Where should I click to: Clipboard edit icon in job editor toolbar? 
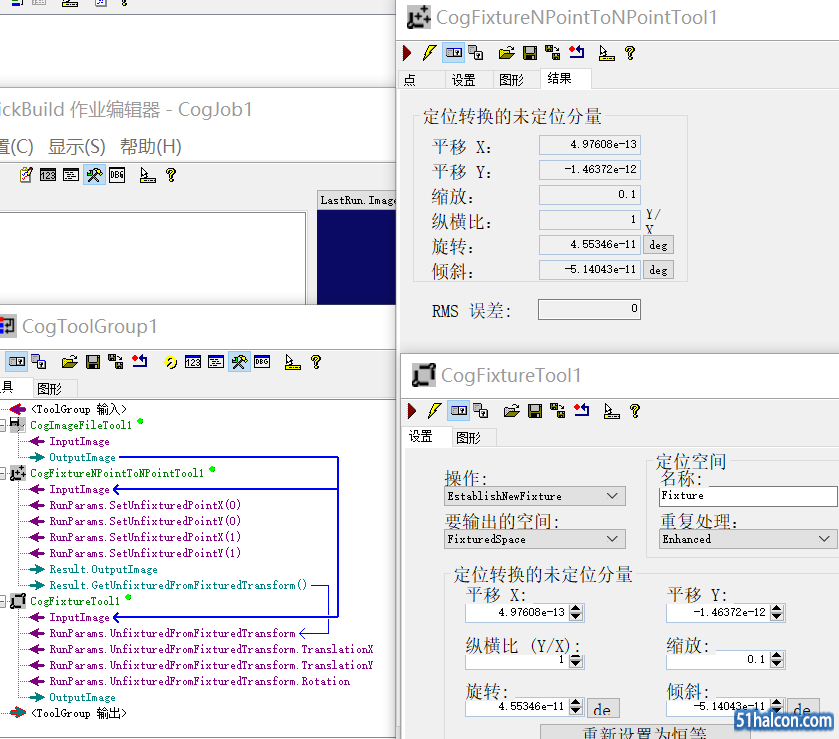[26, 175]
